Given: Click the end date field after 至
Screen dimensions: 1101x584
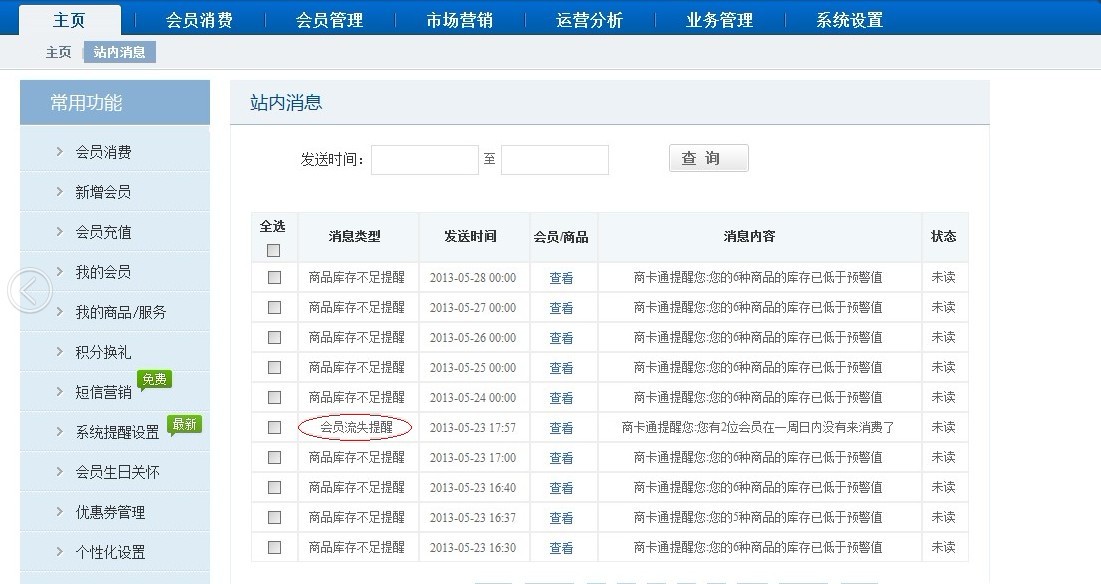Looking at the screenshot, I should (554, 160).
